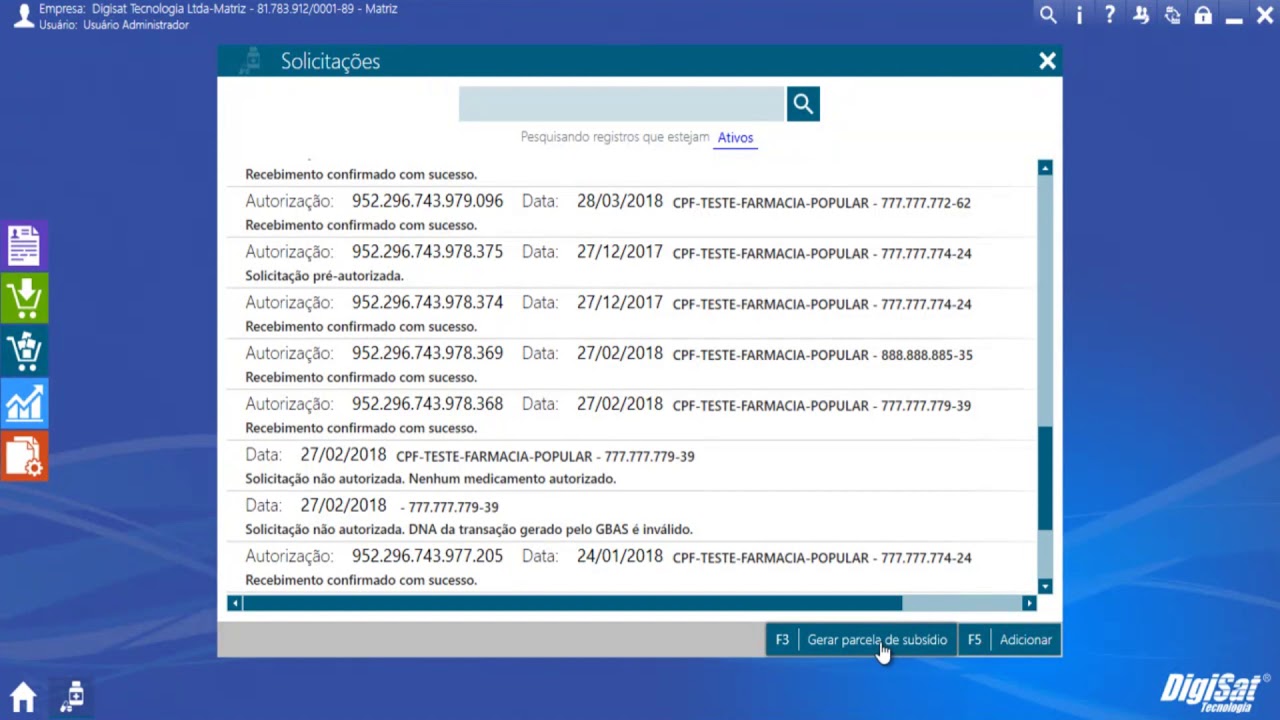Click the DigiSat Tecnologia logo
The width and height of the screenshot is (1280, 720).
1214,691
